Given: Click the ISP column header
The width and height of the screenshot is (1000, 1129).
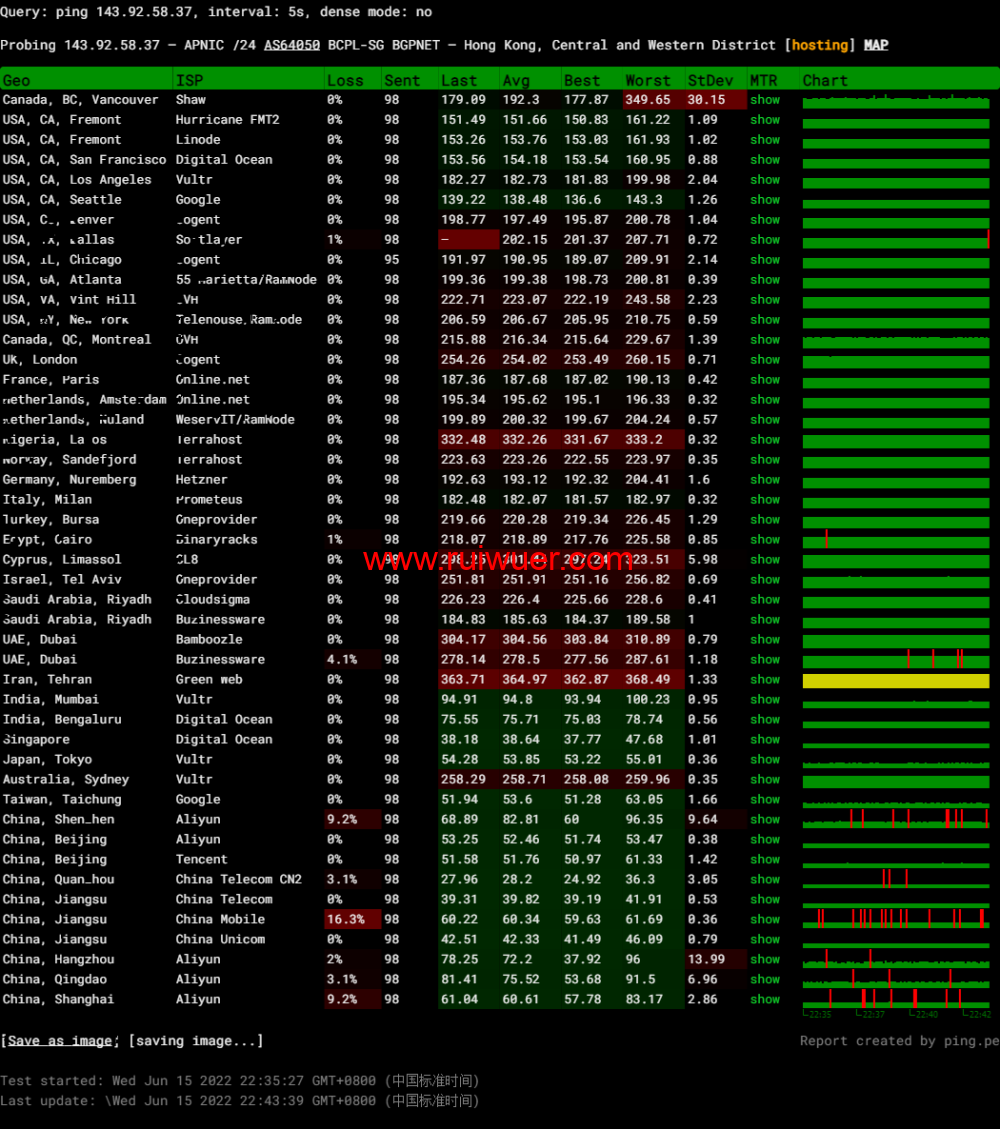Looking at the screenshot, I should tap(189, 80).
